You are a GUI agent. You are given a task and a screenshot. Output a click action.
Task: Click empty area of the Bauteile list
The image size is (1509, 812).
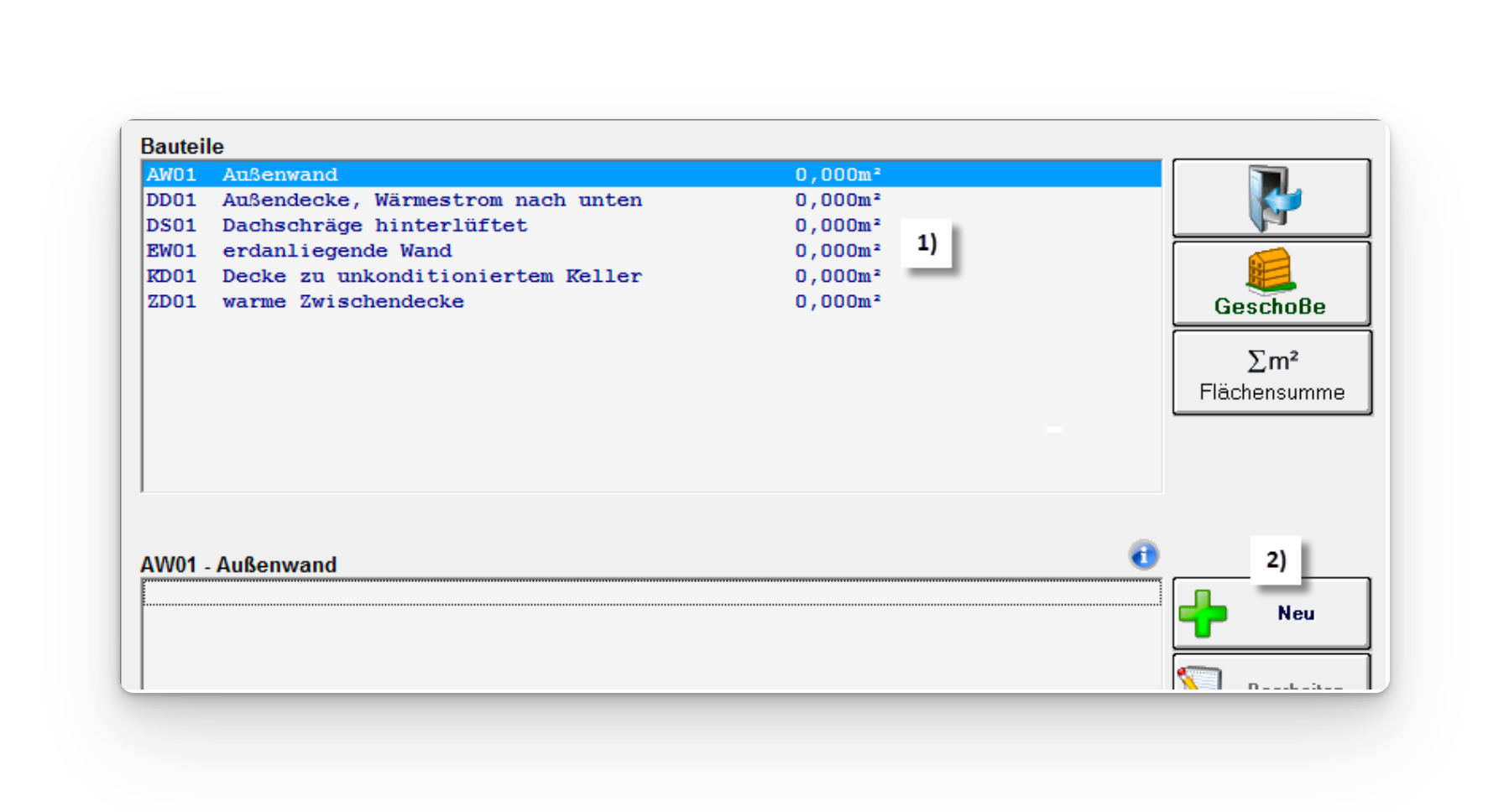coord(652,401)
